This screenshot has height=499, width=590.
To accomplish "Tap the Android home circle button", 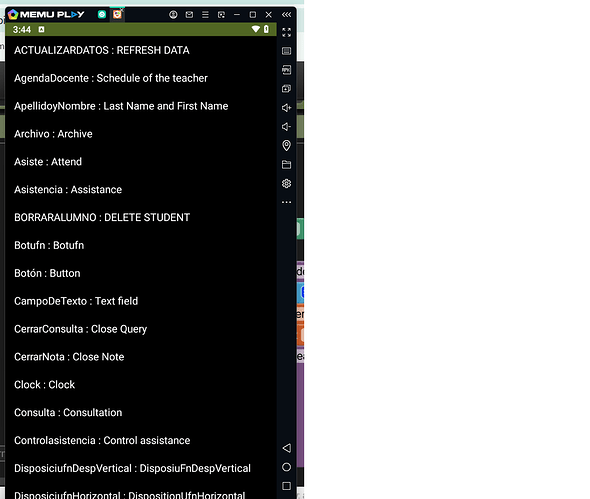I will (286, 467).
